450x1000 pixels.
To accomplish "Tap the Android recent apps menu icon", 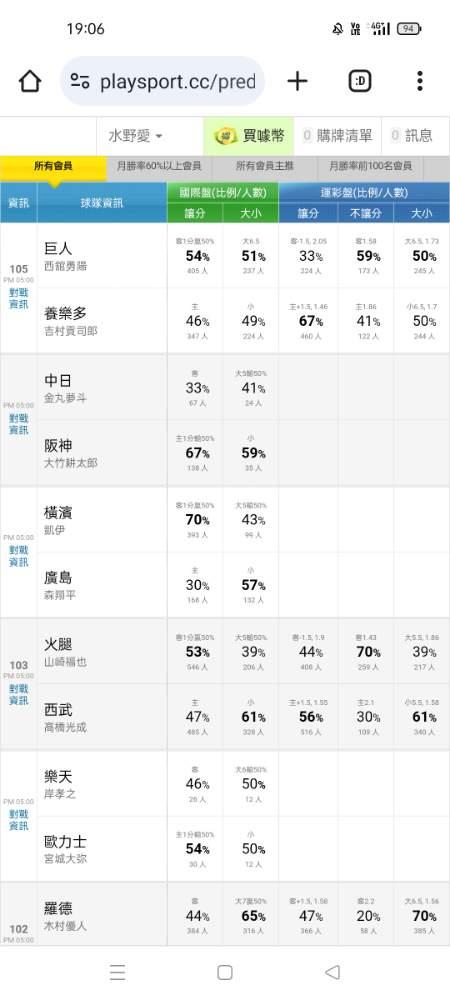I will (117, 972).
